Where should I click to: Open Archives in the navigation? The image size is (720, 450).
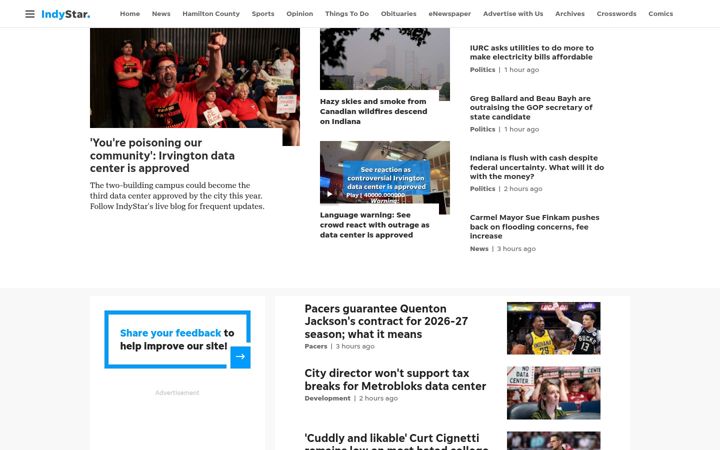point(570,14)
